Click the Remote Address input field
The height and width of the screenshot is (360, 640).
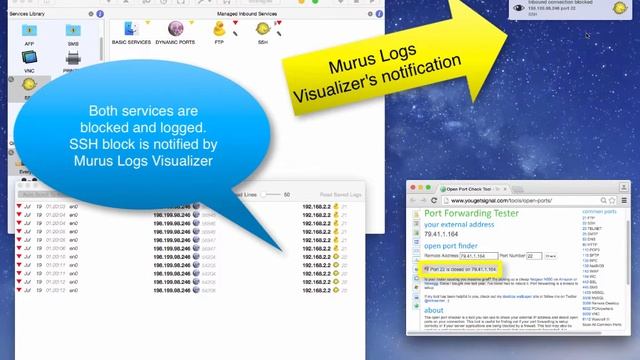click(x=479, y=256)
